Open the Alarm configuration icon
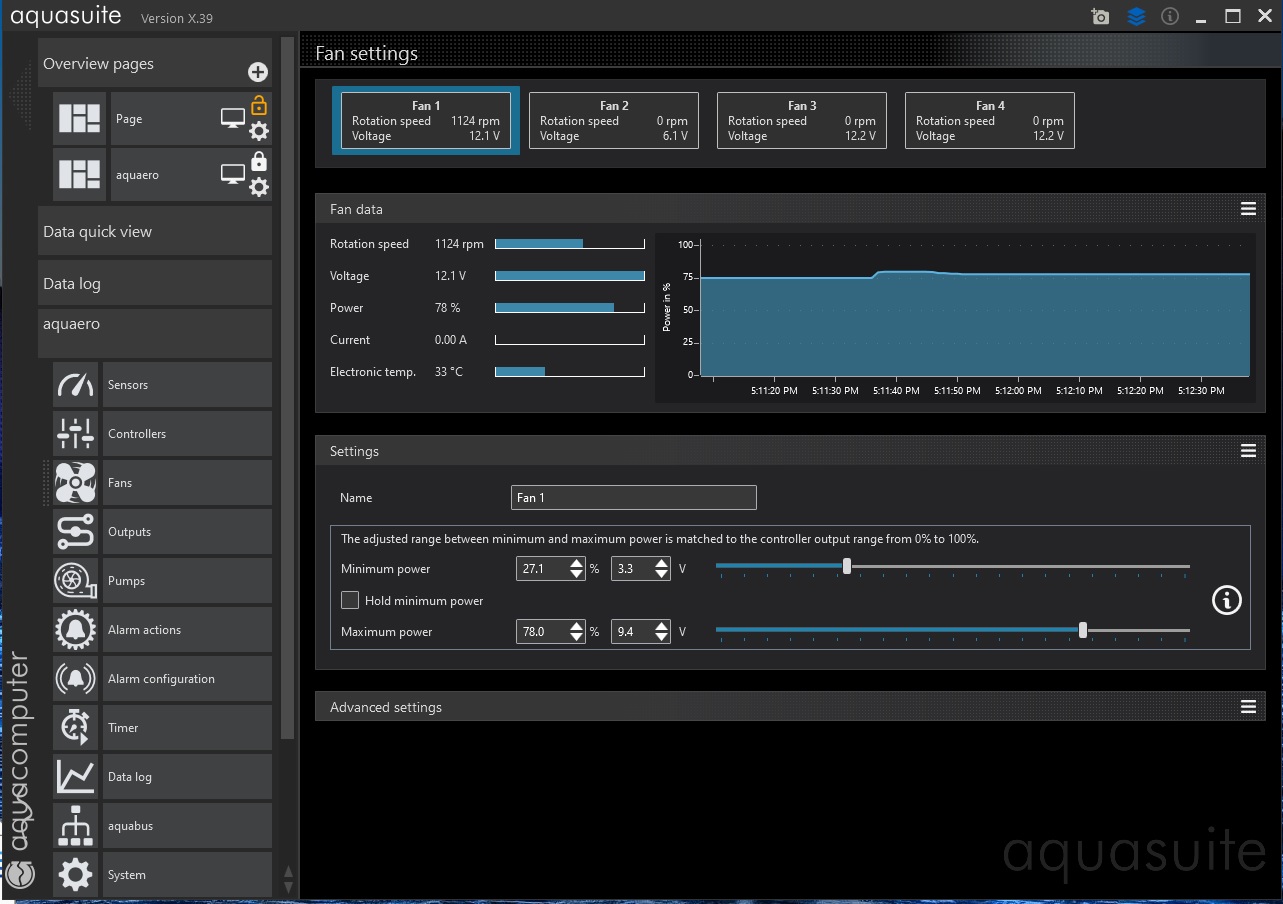 pos(76,679)
